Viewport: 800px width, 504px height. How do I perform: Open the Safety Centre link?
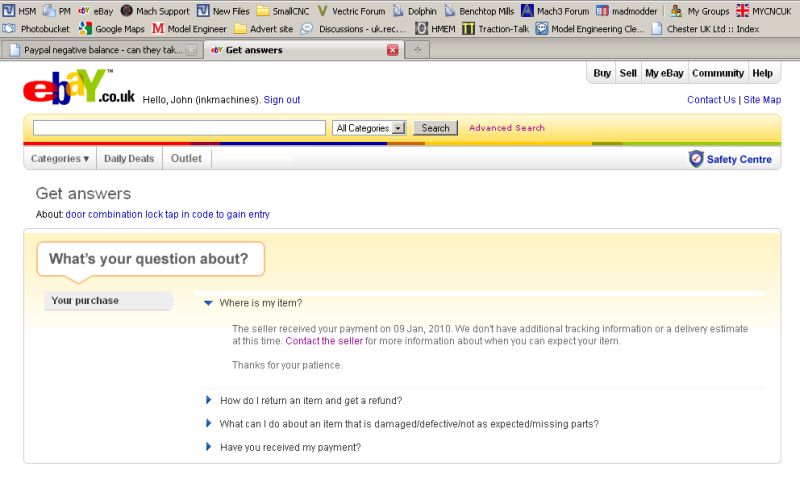tap(739, 160)
